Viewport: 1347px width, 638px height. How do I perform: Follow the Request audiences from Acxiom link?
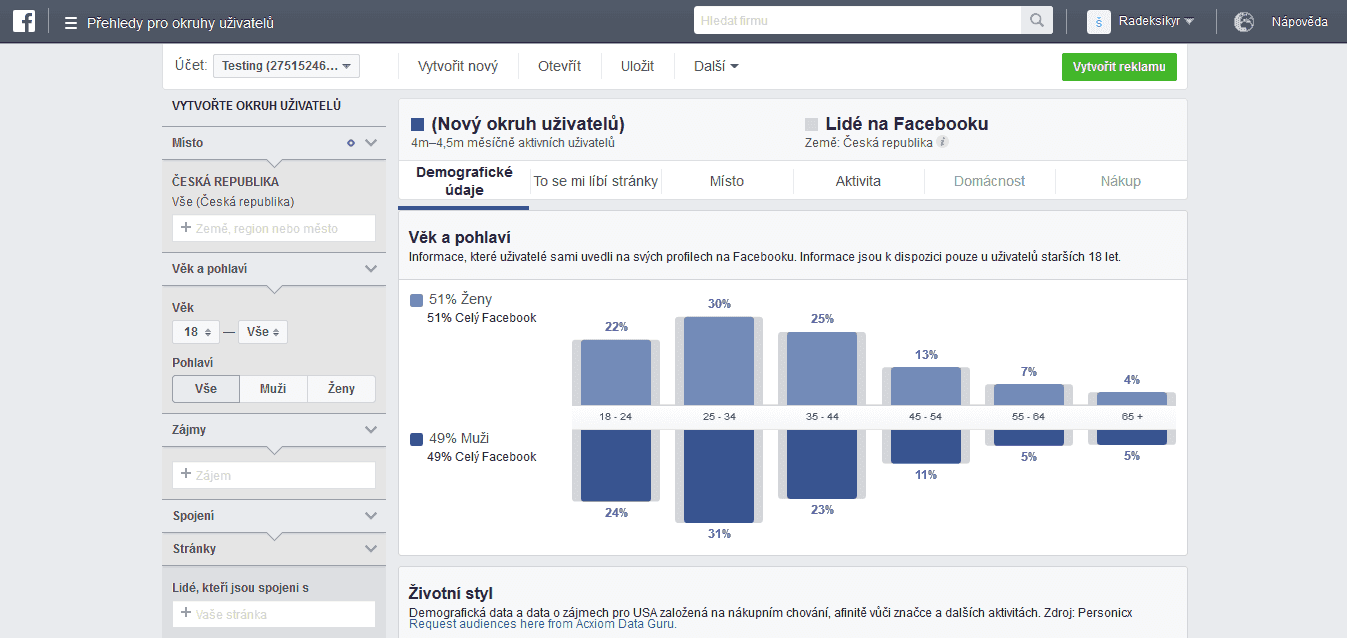[543, 624]
